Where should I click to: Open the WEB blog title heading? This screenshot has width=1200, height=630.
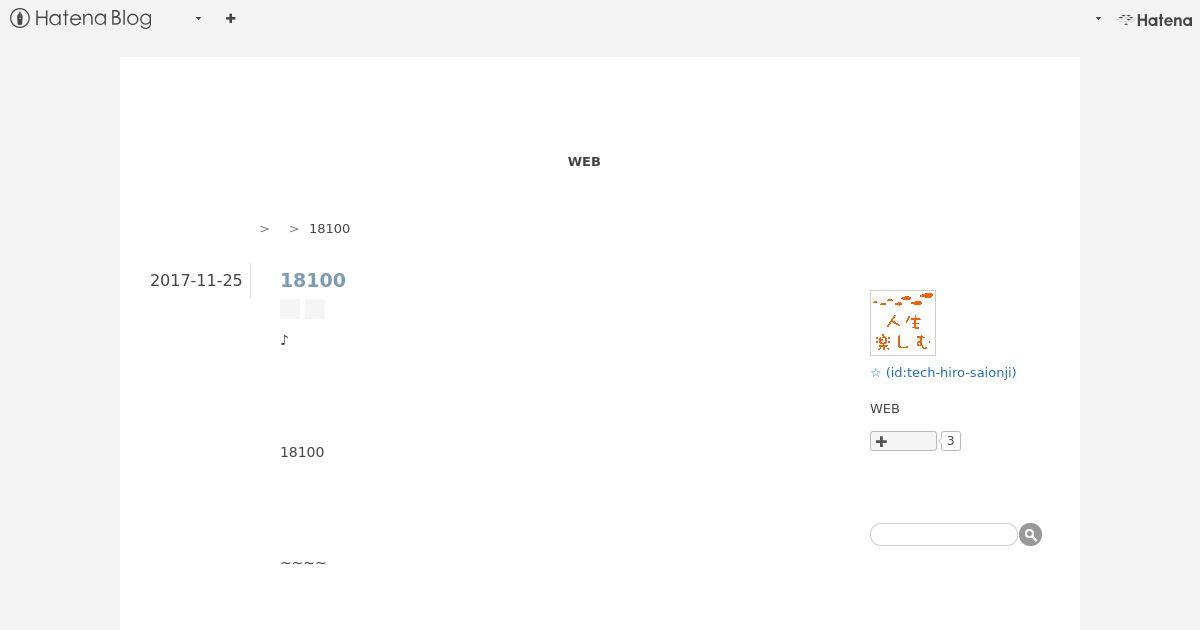pos(584,161)
